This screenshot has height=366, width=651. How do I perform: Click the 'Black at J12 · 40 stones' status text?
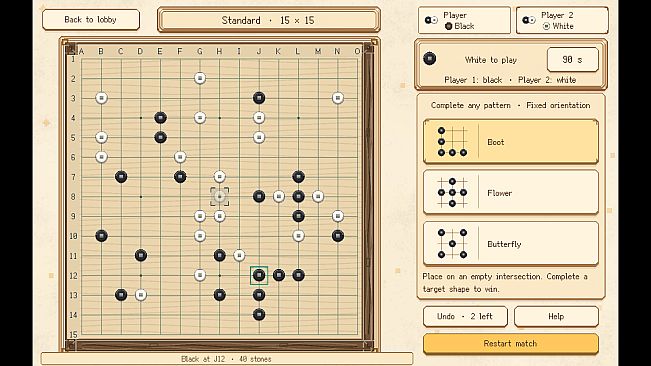[x=226, y=359]
